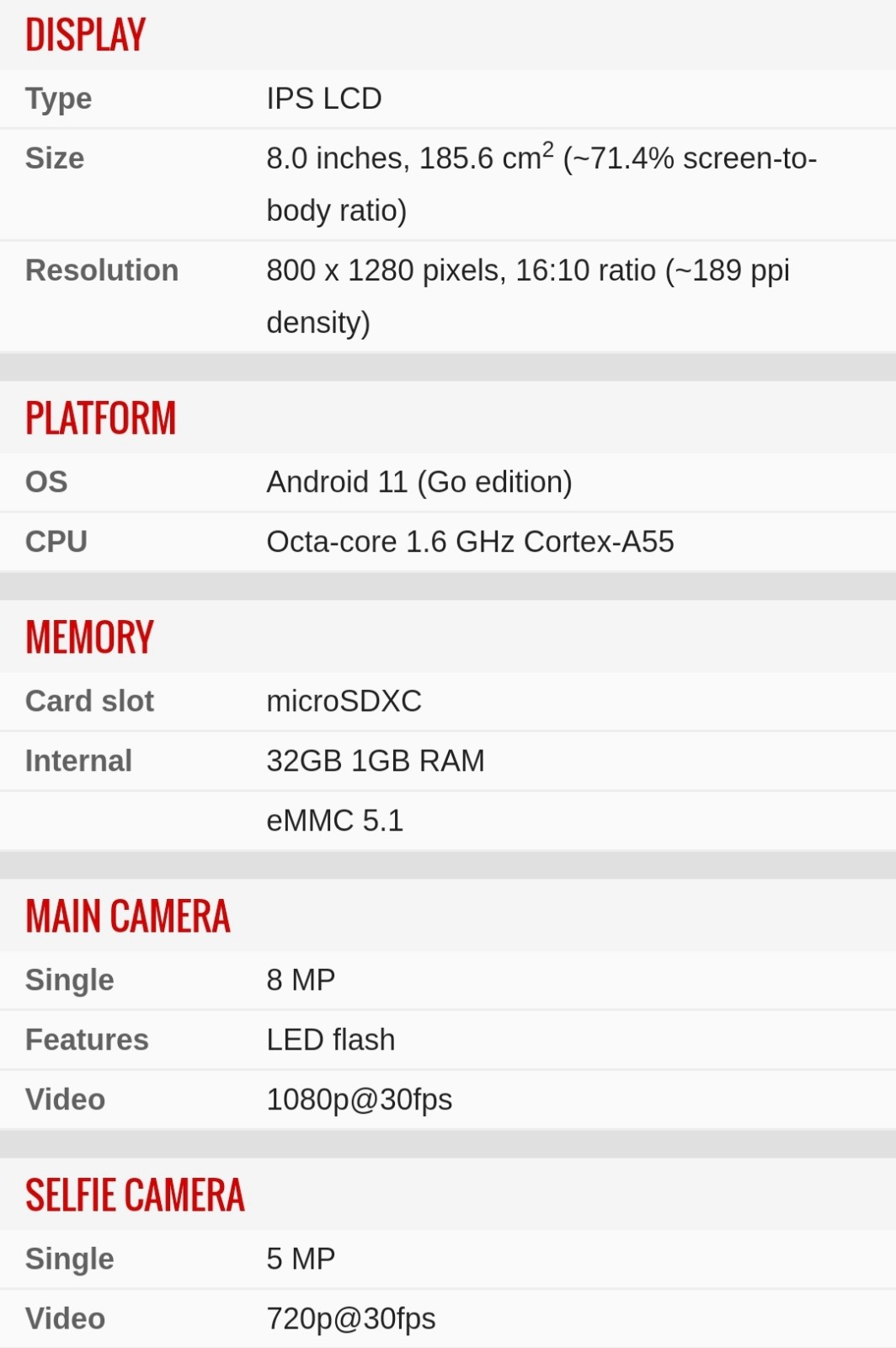The image size is (896, 1348).
Task: Select the eMMC 5.1 value
Action: 335,821
